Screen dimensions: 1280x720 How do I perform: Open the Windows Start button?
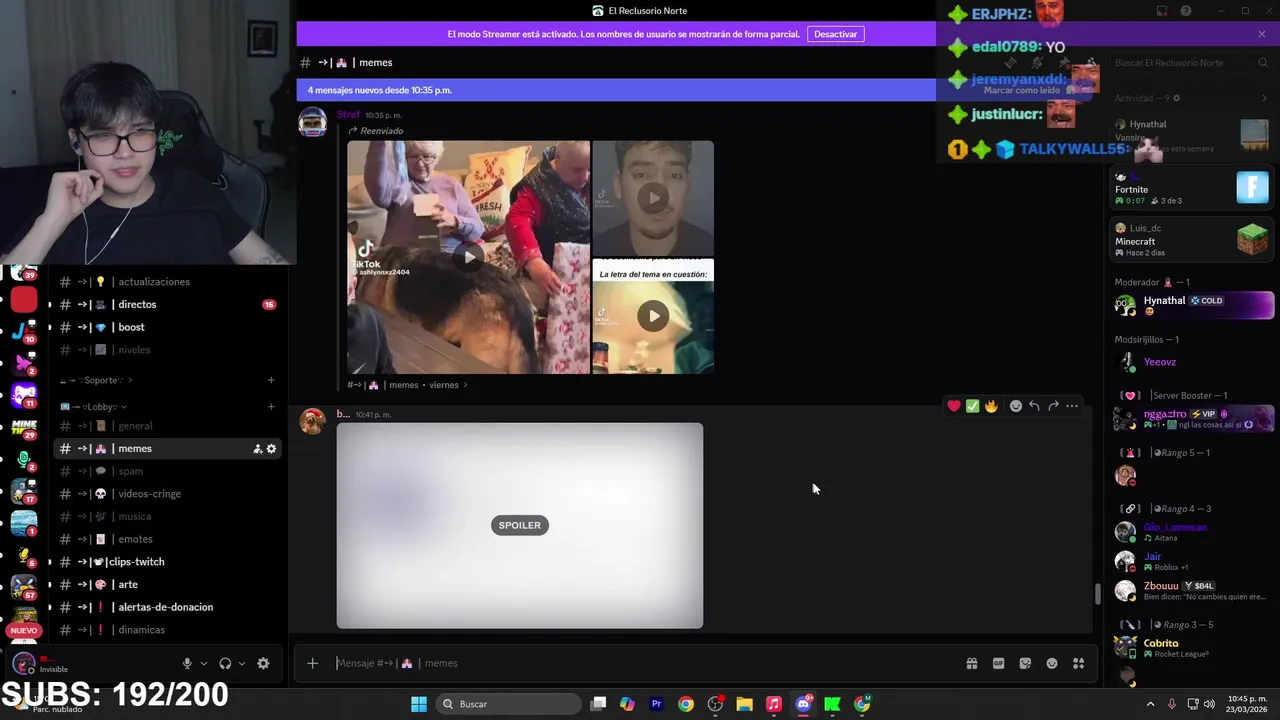[x=419, y=704]
